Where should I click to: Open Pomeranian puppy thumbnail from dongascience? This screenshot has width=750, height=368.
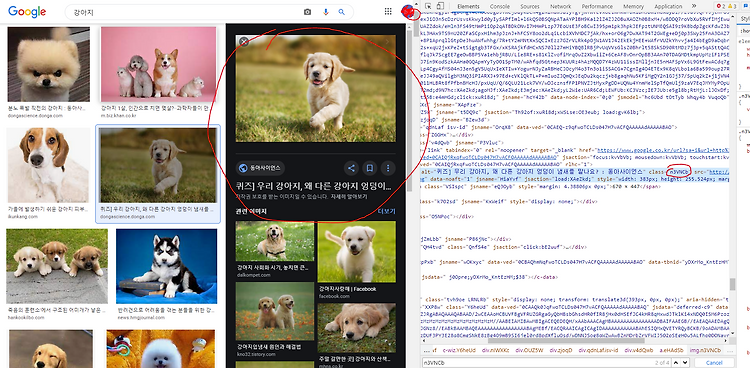tap(48, 65)
